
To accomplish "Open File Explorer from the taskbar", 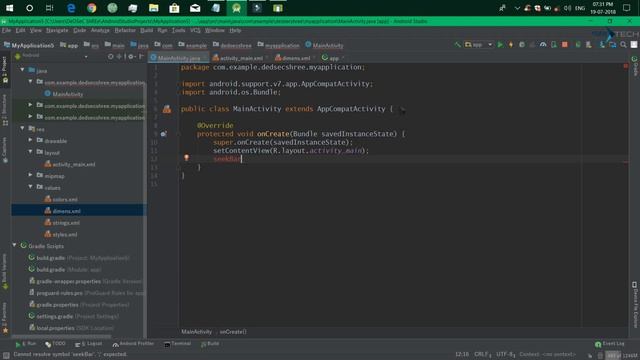I will [x=153, y=8].
